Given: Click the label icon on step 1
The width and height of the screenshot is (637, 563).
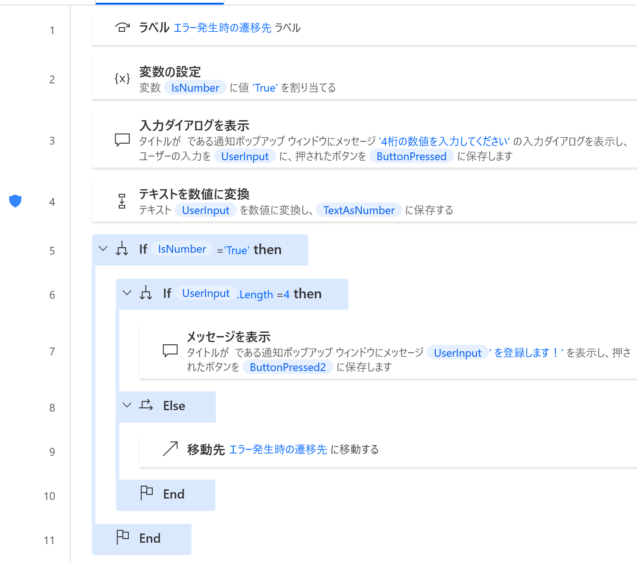Looking at the screenshot, I should pyautogui.click(x=122, y=28).
